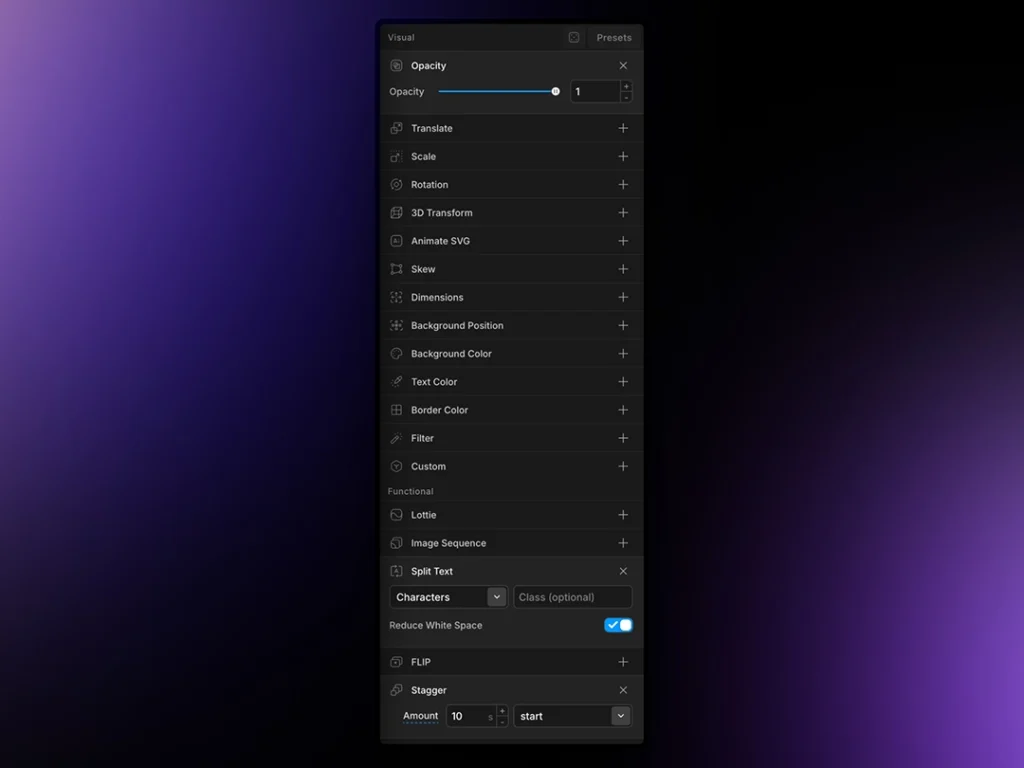Click the icon left of Presets
The height and width of the screenshot is (768, 1024).
[x=574, y=38]
